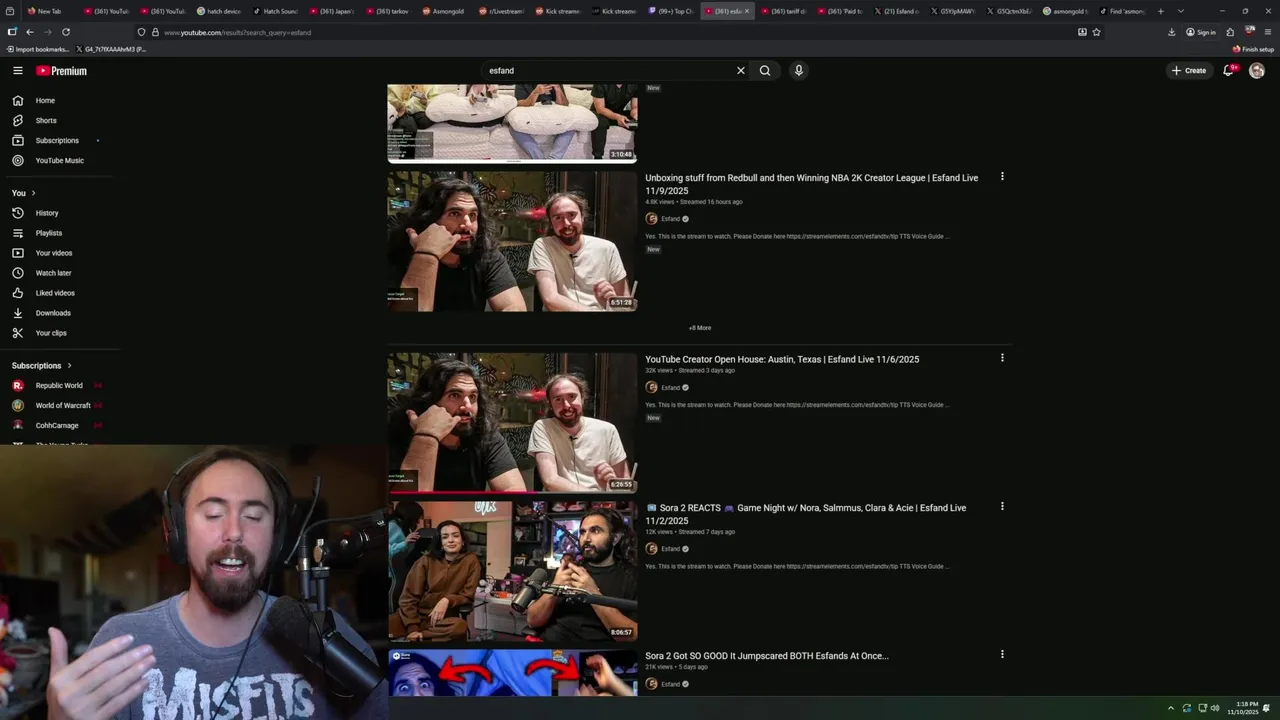Reload the page in the browser
1280x720 pixels.
pos(66,32)
